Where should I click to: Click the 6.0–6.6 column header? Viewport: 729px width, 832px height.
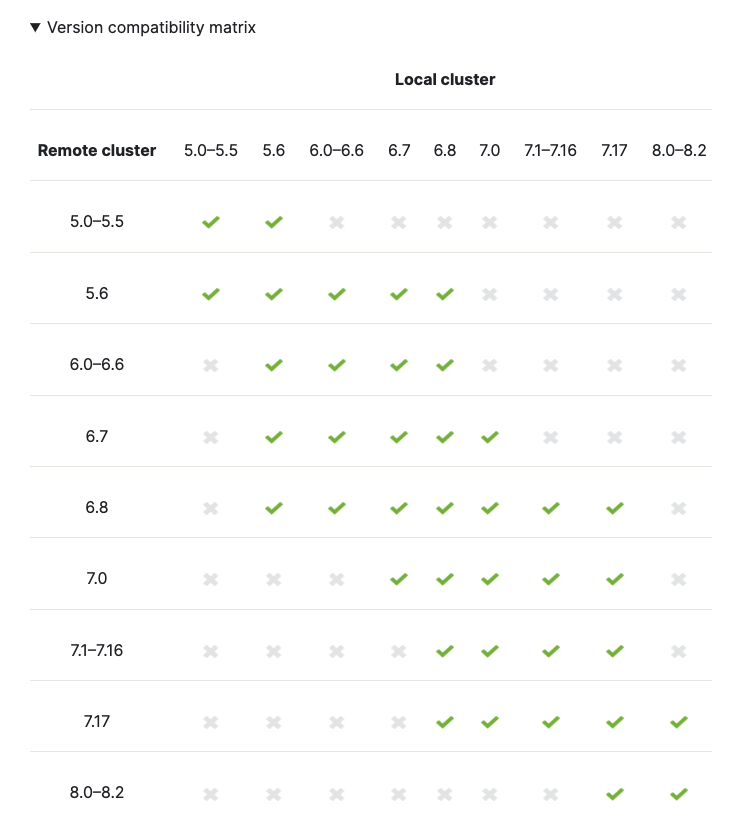pos(336,151)
